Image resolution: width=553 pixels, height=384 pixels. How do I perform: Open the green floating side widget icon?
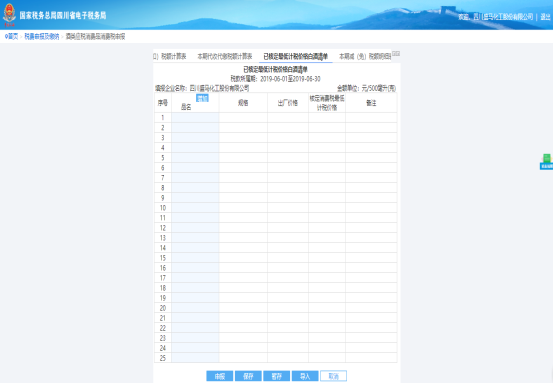[x=546, y=162]
